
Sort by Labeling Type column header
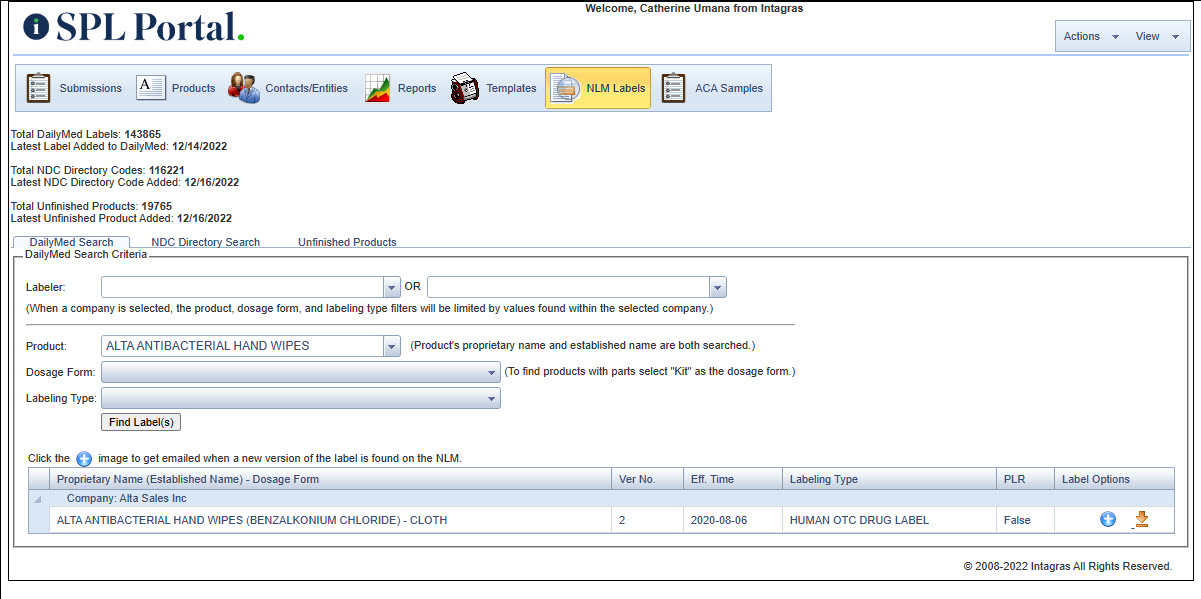pyautogui.click(x=889, y=479)
